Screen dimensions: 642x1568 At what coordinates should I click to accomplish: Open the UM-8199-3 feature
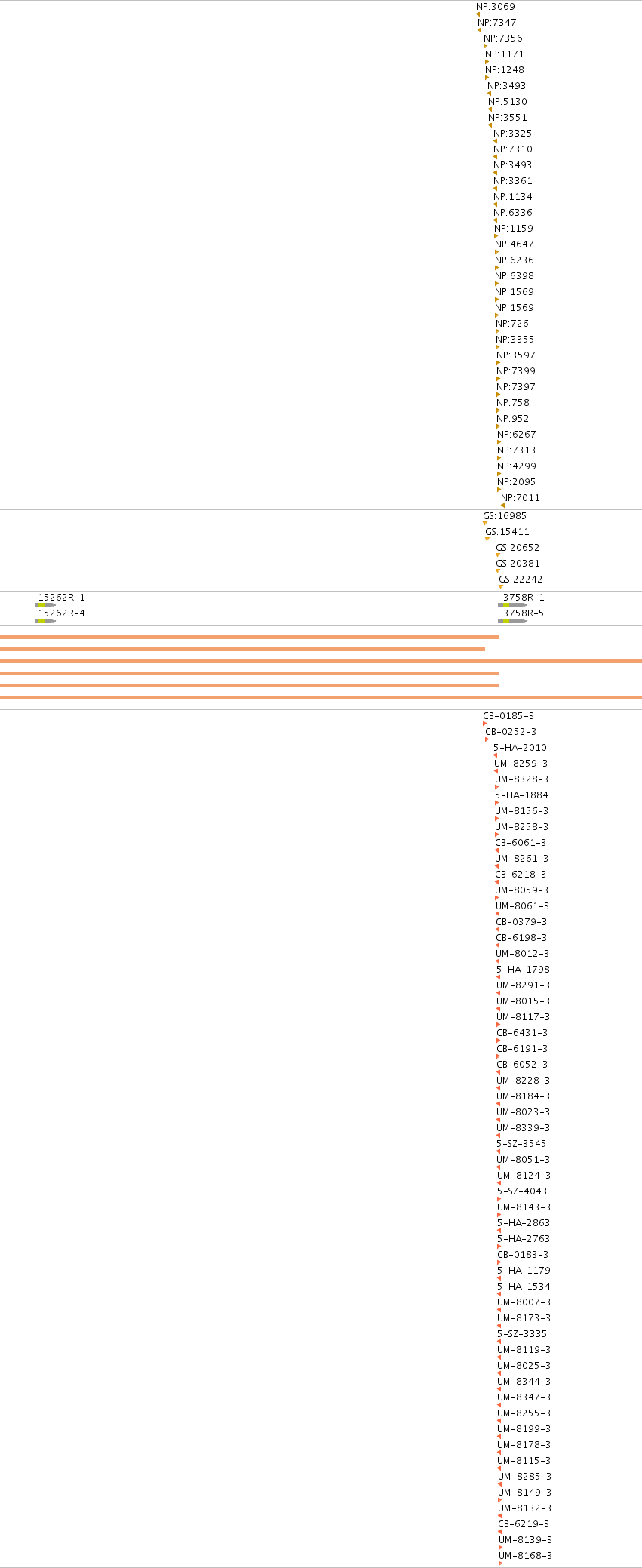tap(524, 1429)
